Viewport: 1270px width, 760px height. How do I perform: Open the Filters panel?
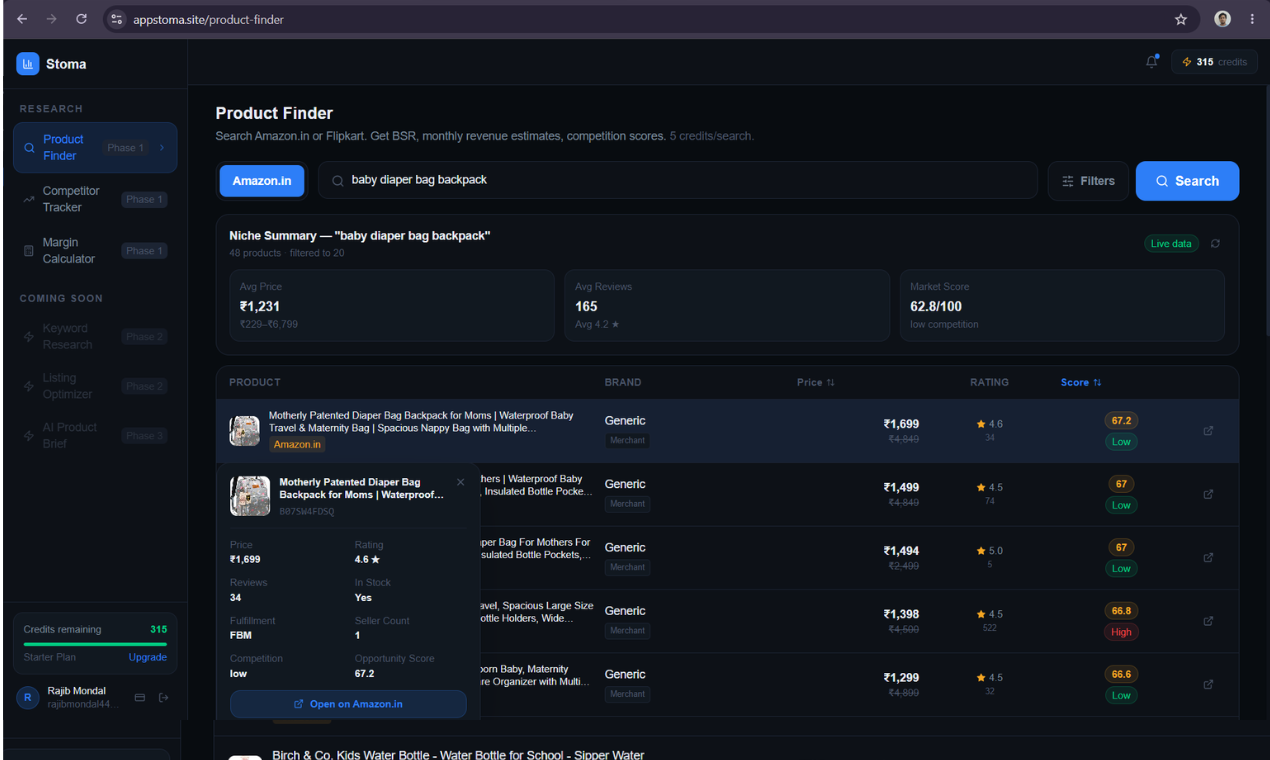(x=1088, y=181)
